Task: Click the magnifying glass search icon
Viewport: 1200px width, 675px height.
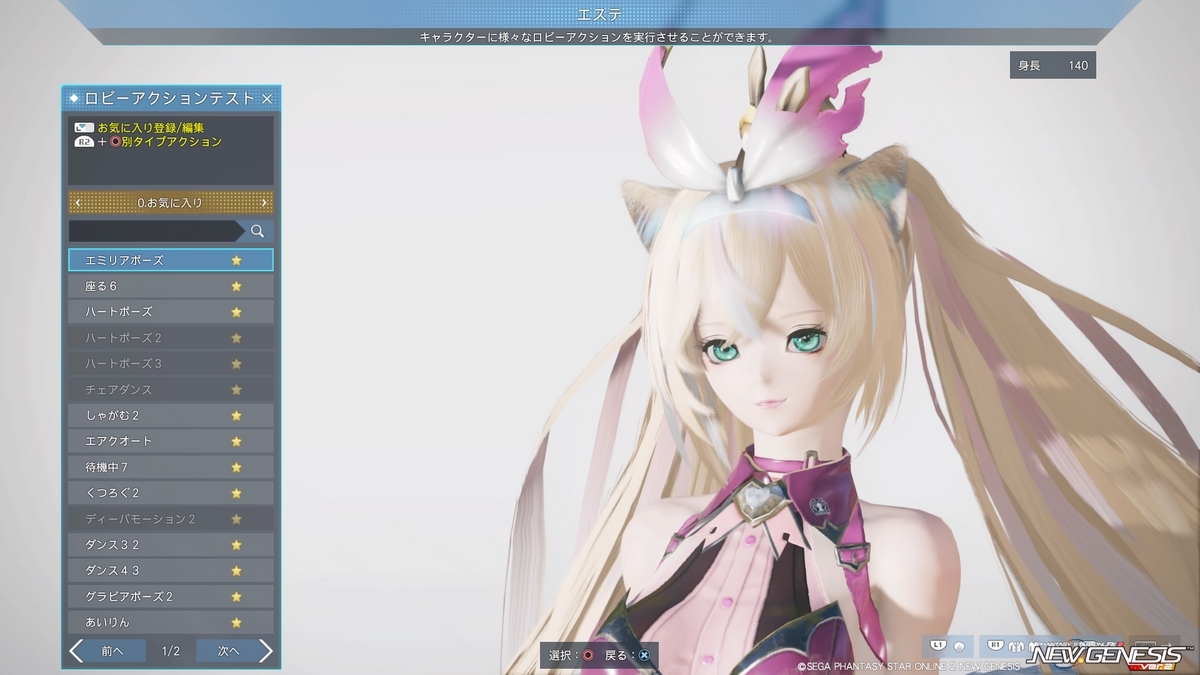Action: pyautogui.click(x=258, y=231)
